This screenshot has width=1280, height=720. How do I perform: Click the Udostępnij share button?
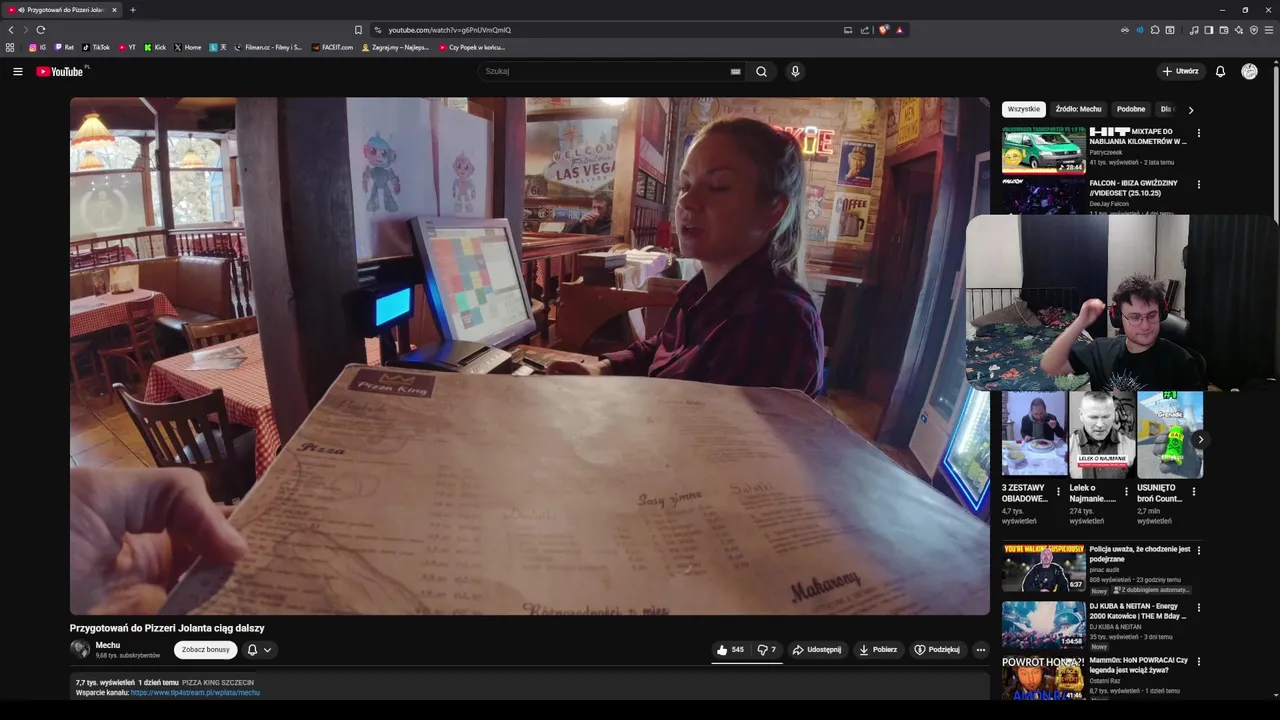(817, 650)
